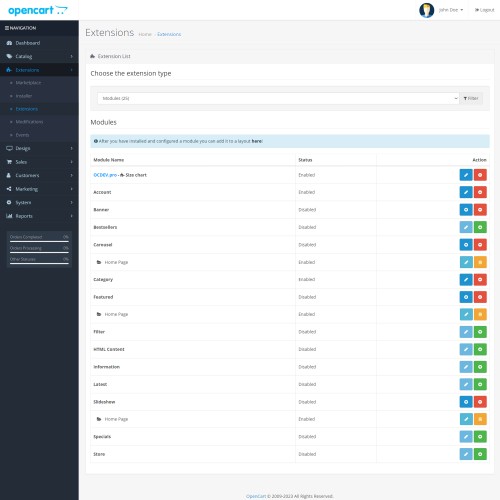Screen dimensions: 500x500
Task: Install the Bestsellers module
Action: click(480, 227)
